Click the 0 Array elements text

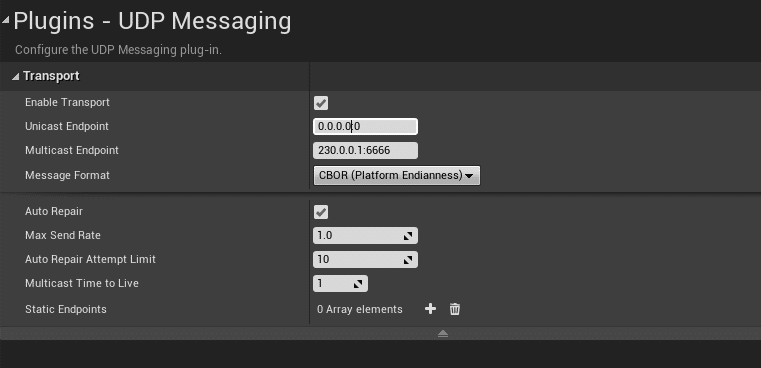[x=360, y=309]
